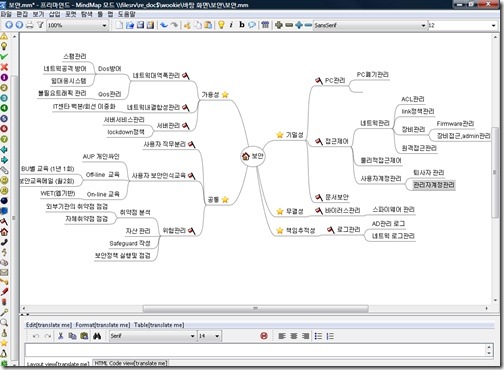Toggle bulleted list in note editor

318,336
